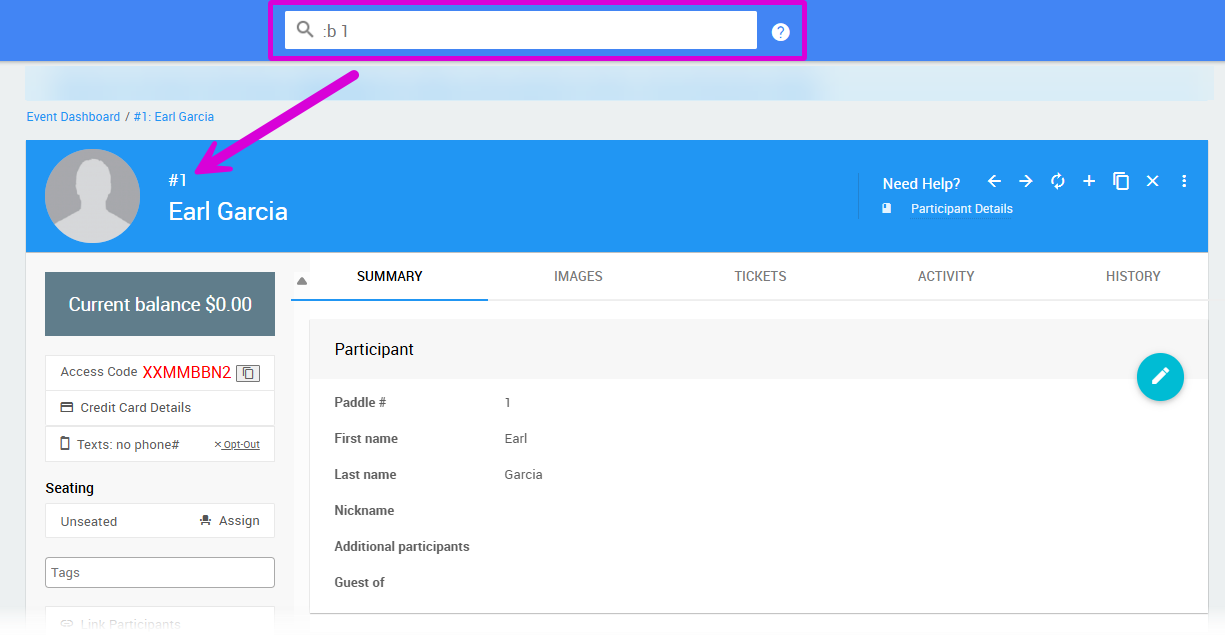Click into the Tags input field
This screenshot has height=636, width=1225.
[160, 573]
